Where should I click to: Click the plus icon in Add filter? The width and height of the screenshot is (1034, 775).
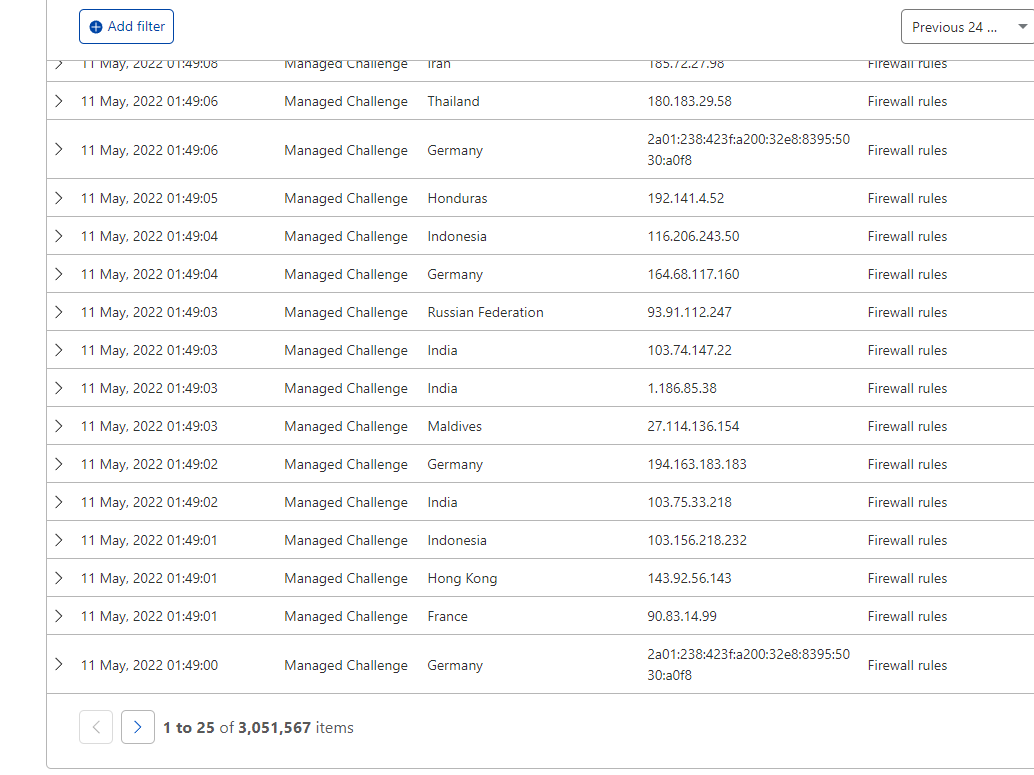pos(96,27)
